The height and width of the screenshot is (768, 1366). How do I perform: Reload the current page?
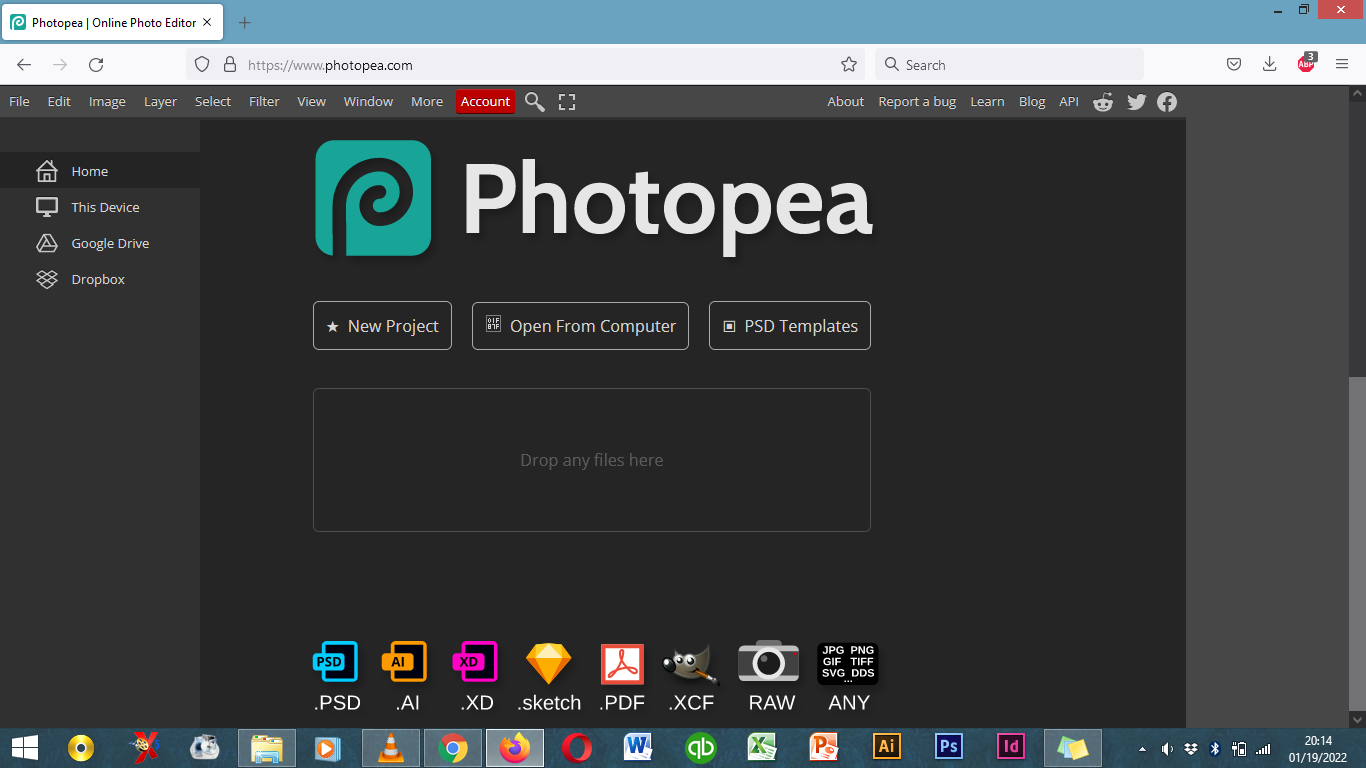(x=96, y=65)
